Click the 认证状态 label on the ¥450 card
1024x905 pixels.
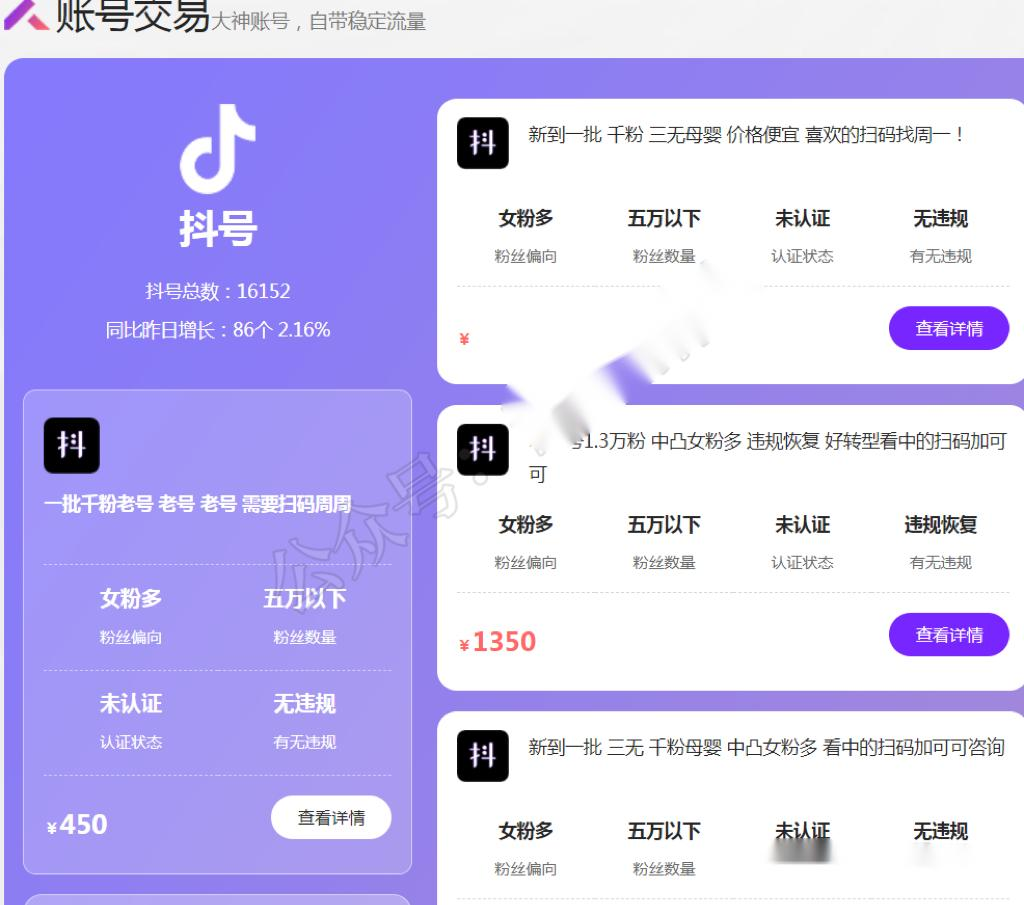131,742
